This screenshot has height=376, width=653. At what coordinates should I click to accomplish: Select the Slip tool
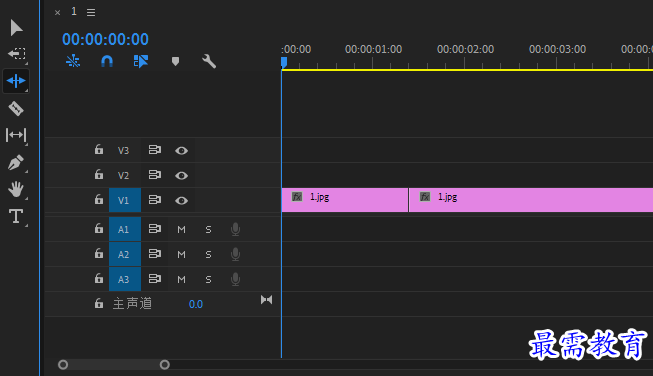pyautogui.click(x=16, y=135)
